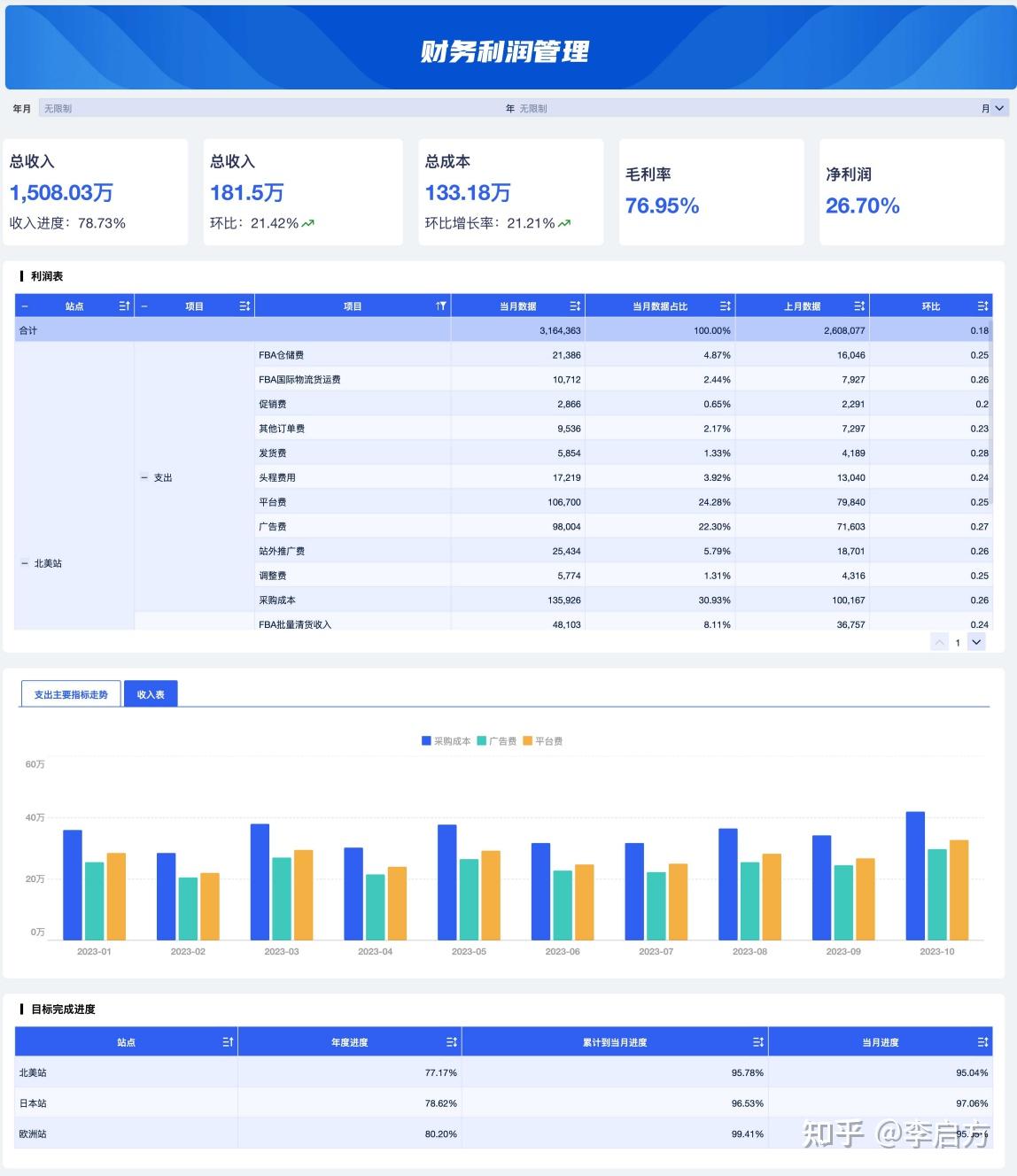Sort 累计到当月进度 column icon

click(x=758, y=1042)
